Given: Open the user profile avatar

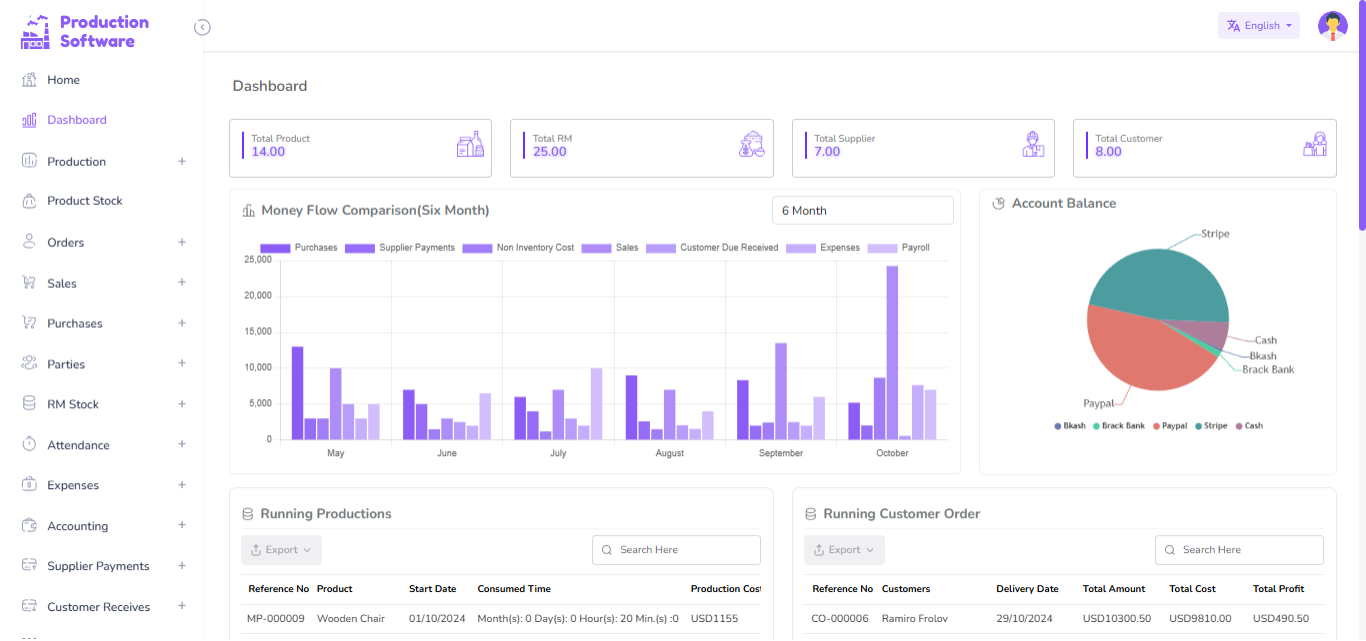Looking at the screenshot, I should [1332, 26].
